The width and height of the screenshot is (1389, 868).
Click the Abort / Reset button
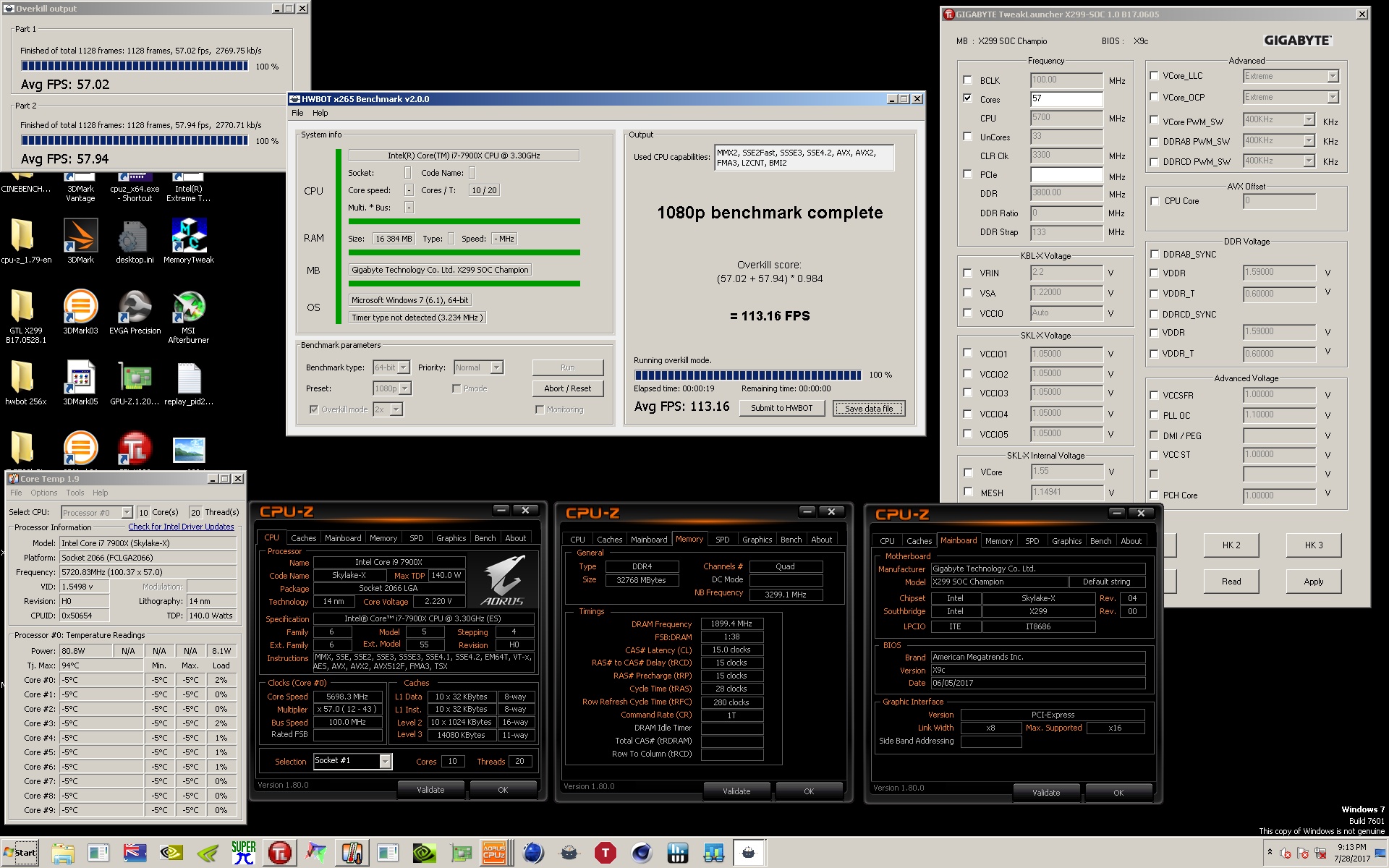(x=567, y=388)
